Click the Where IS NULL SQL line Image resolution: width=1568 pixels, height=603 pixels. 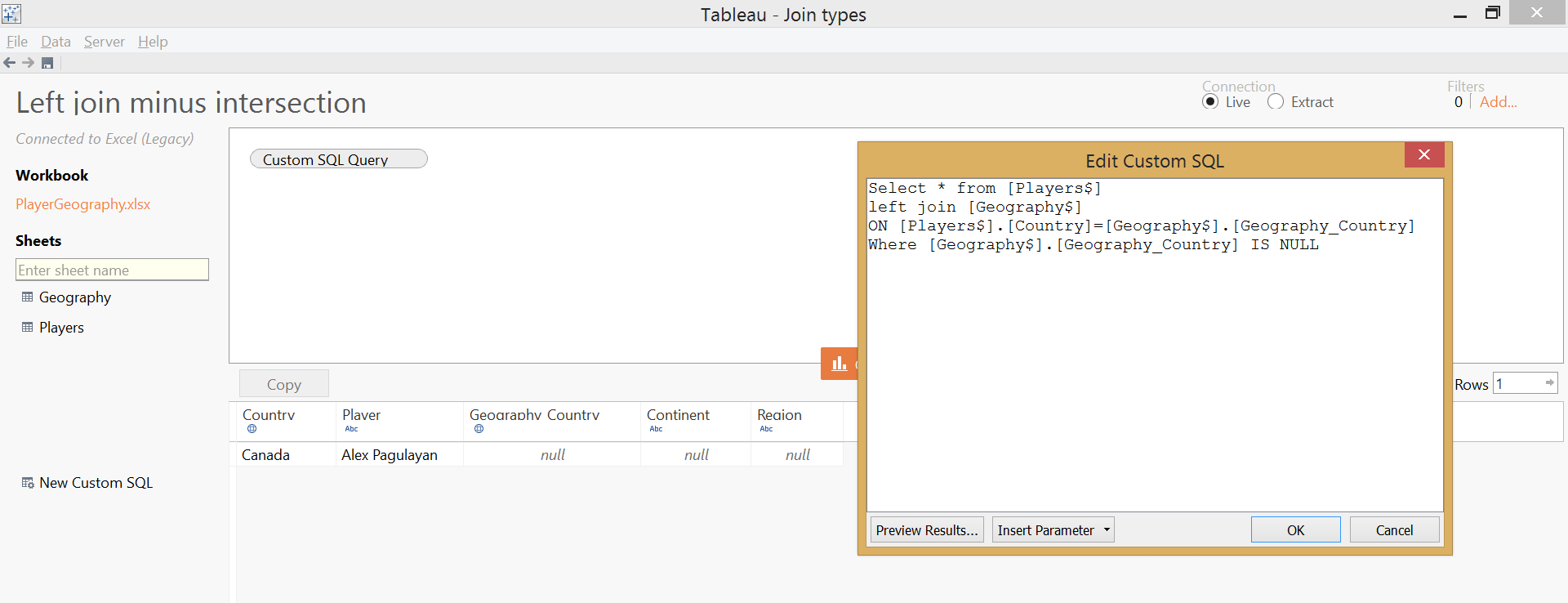pyautogui.click(x=1094, y=244)
